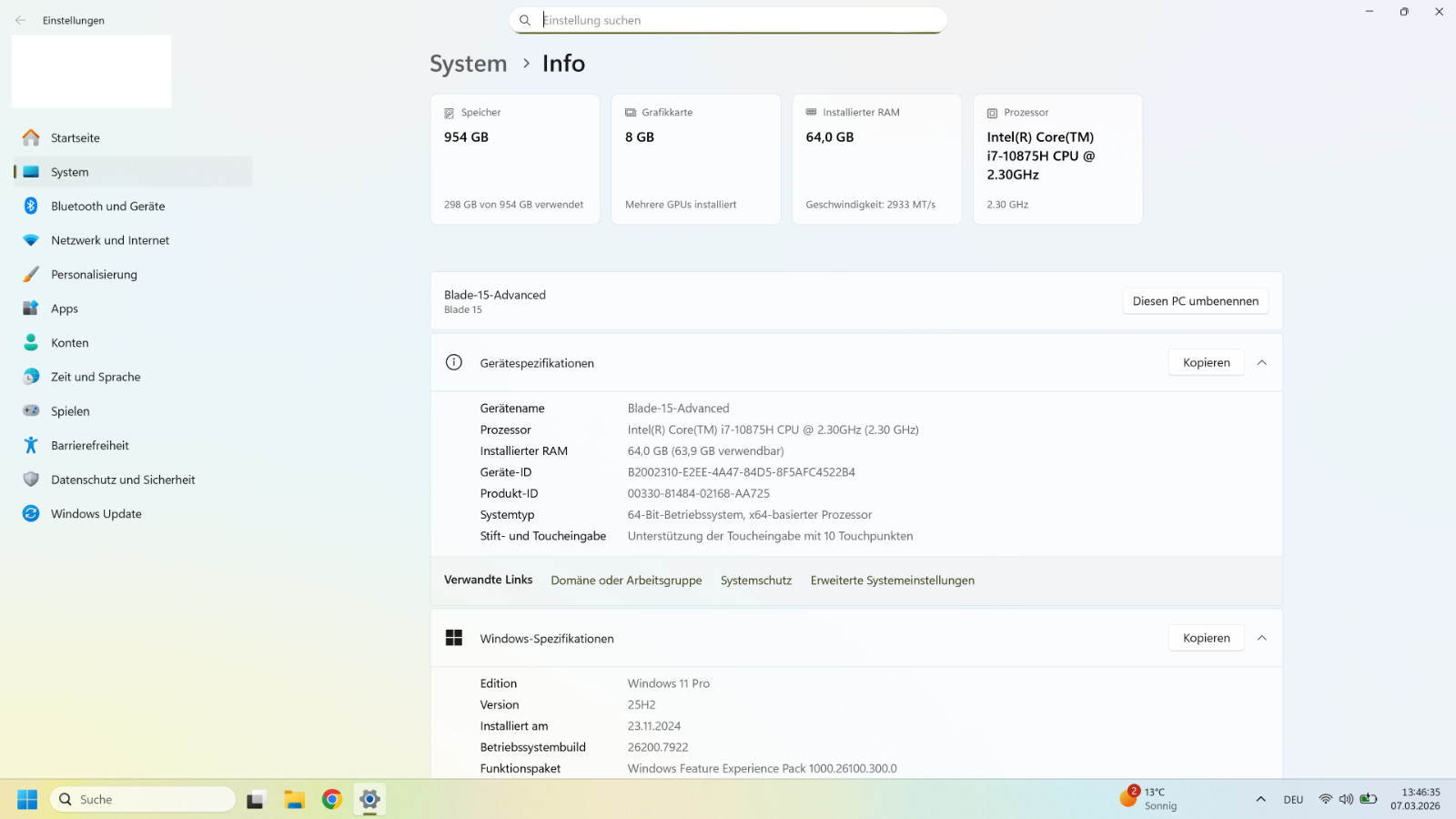Collapse the Windows-Spezifikationen section chevron
Viewport: 1456px width, 819px height.
coord(1262,638)
